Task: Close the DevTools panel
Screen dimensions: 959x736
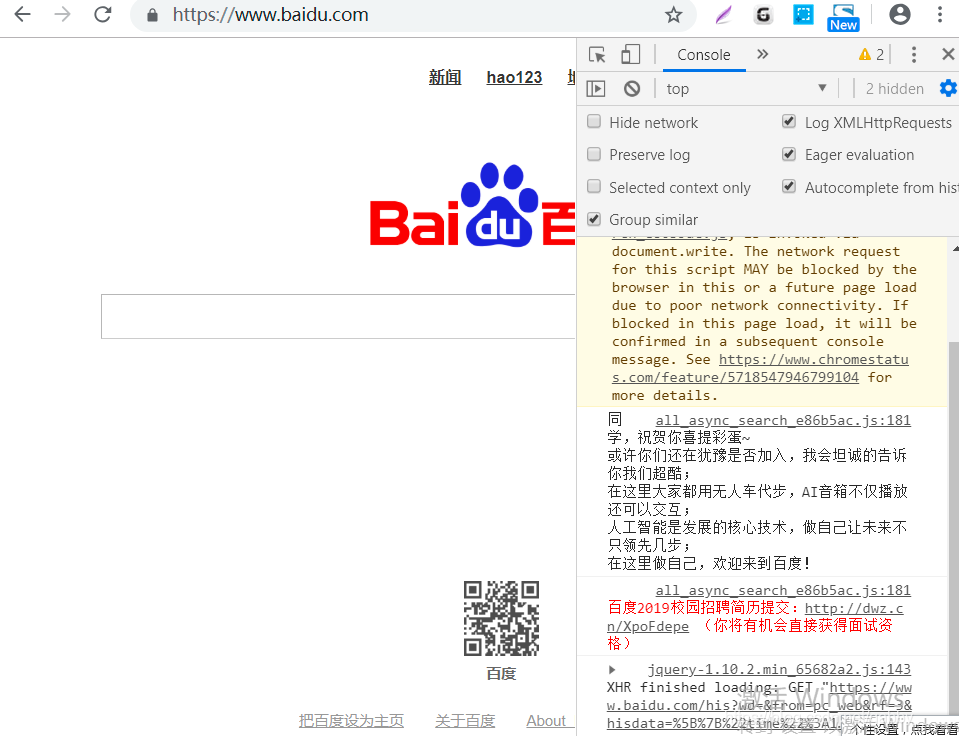Action: 948,54
